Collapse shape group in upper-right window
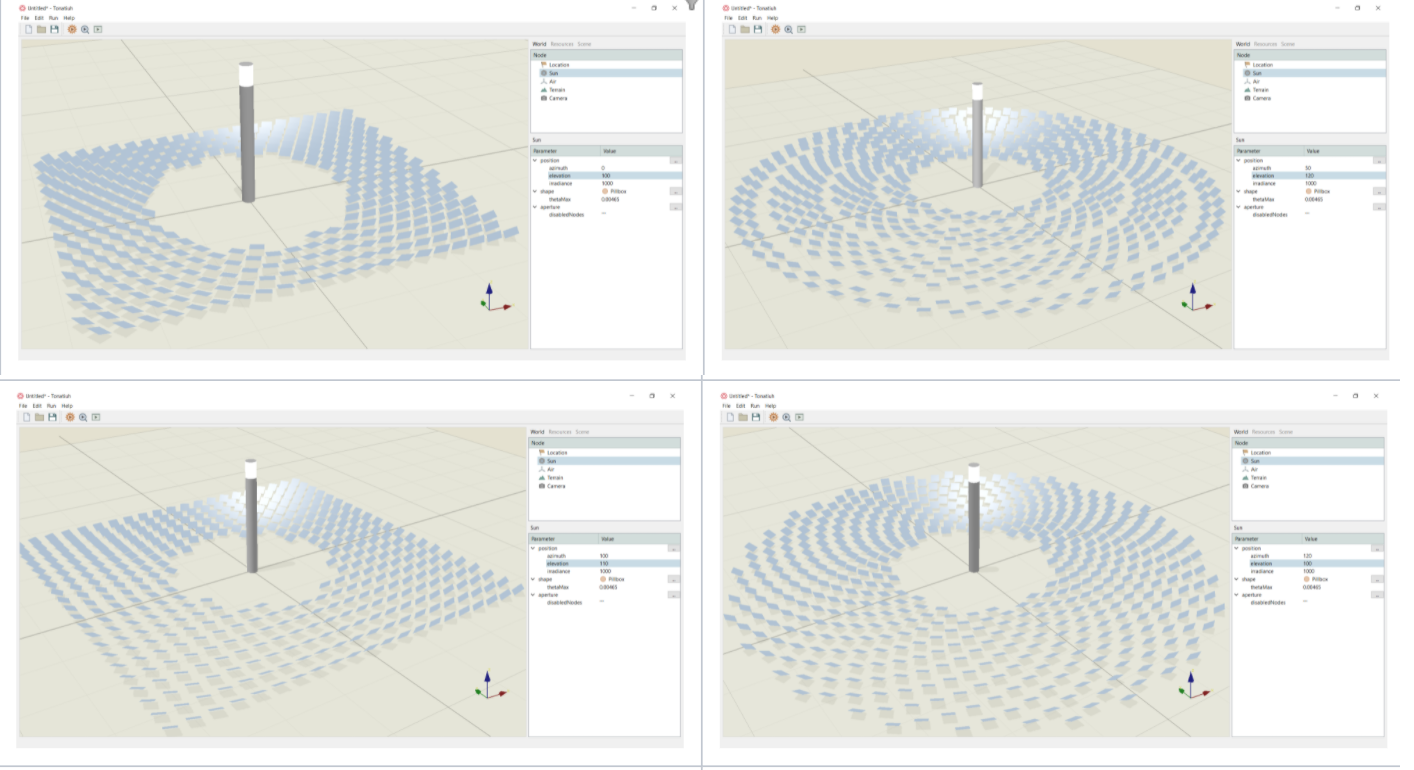Image resolution: width=1414 pixels, height=770 pixels. click(x=1239, y=191)
